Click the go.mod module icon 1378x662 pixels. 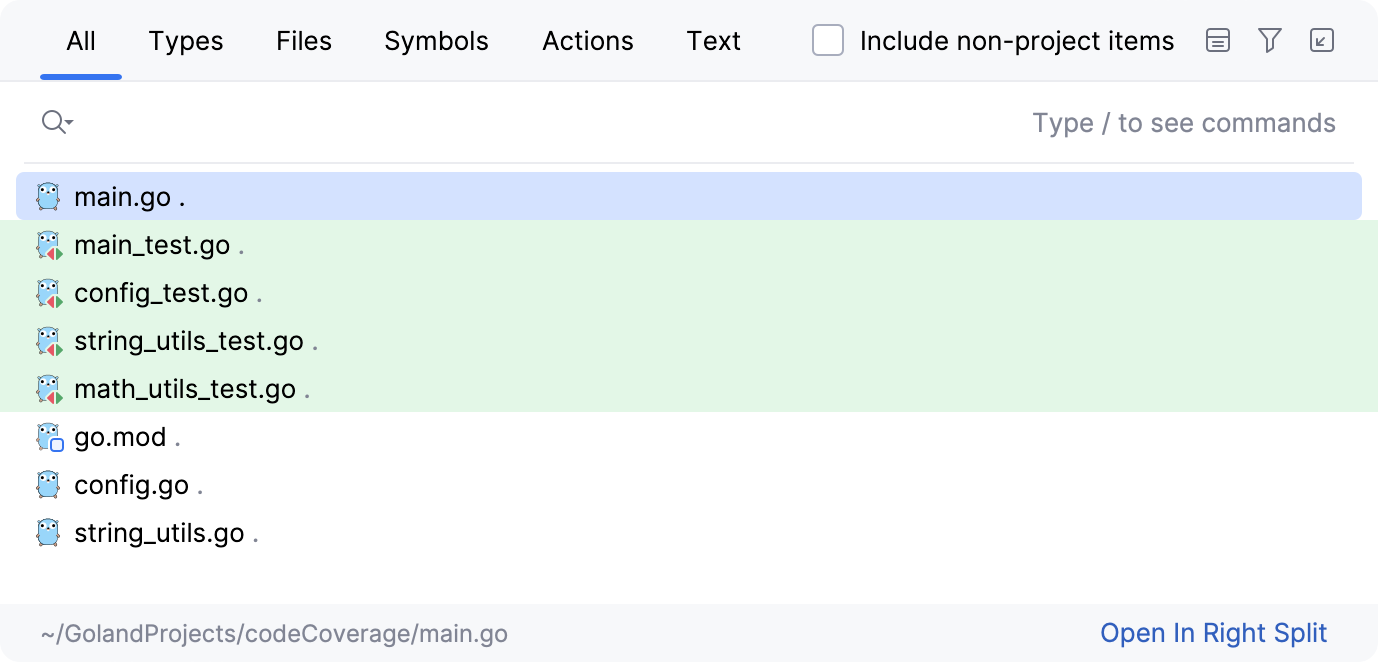(x=47, y=436)
